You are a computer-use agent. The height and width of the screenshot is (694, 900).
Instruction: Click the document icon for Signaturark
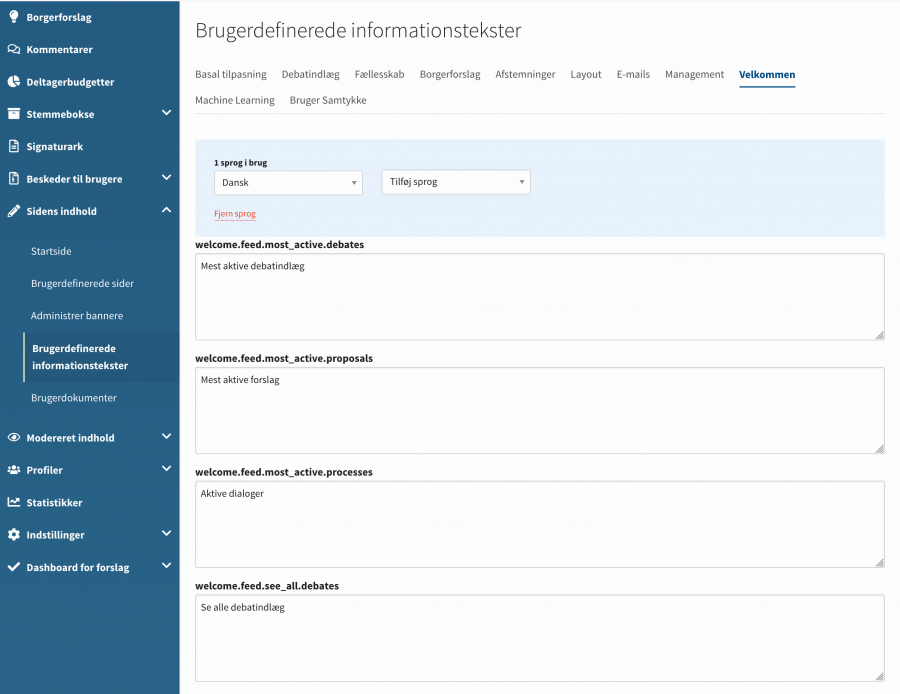(14, 146)
